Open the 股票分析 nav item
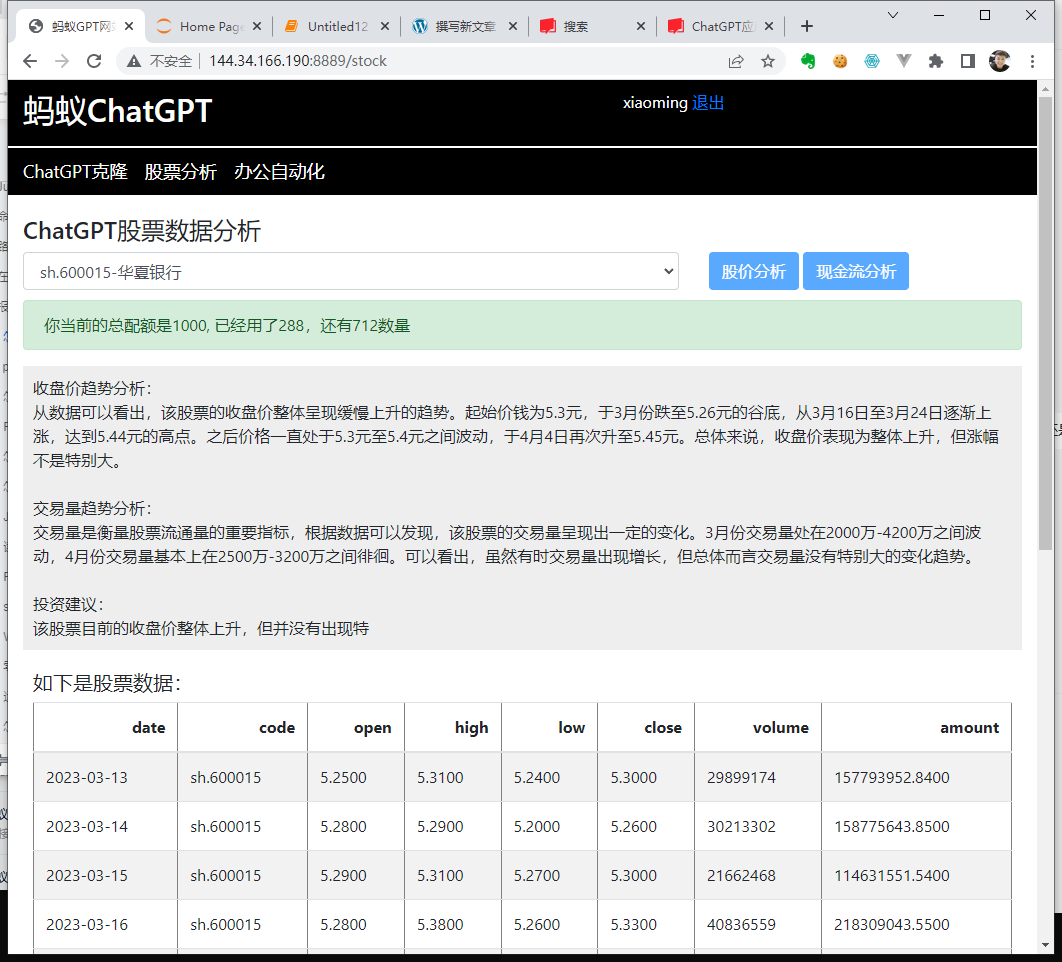Image resolution: width=1062 pixels, height=962 pixels. pyautogui.click(x=180, y=172)
